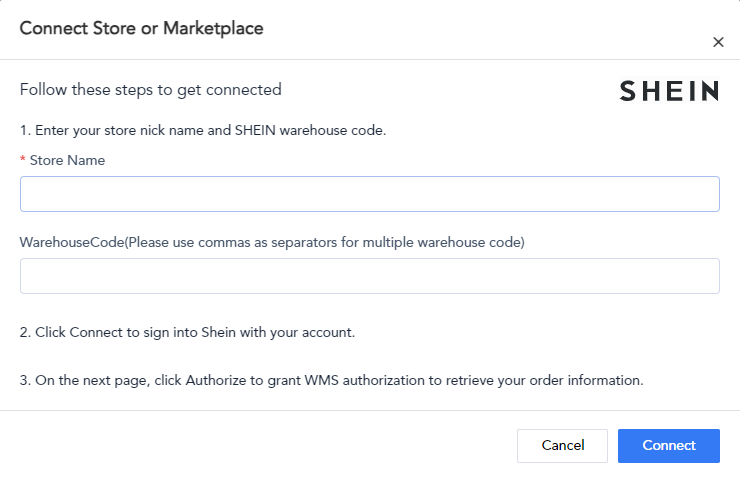Close the Connect Store or Marketplace dialog
The image size is (740, 478).
point(718,42)
